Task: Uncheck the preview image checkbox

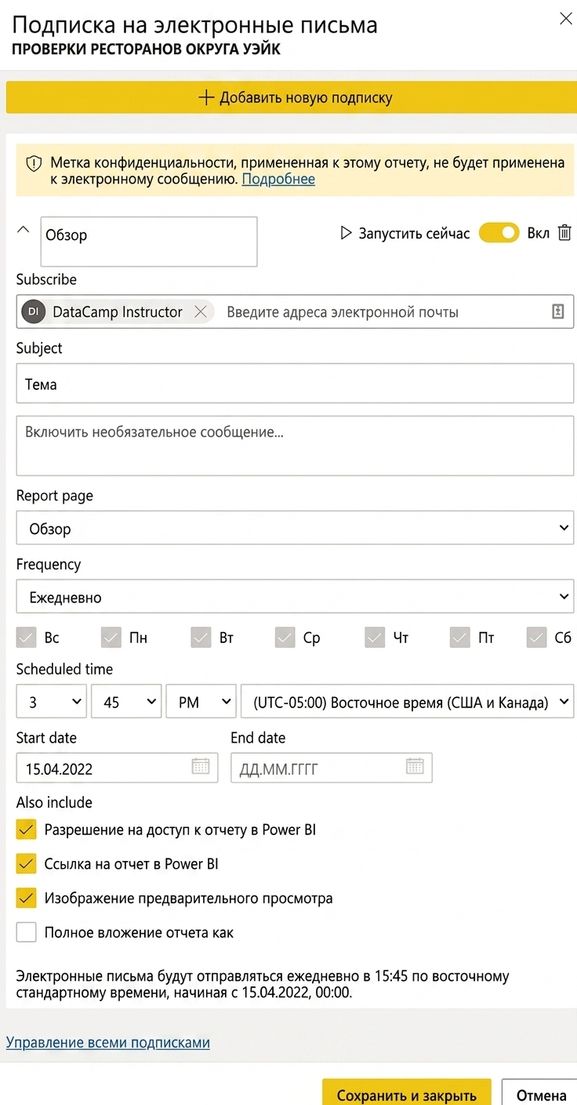Action: tap(26, 899)
